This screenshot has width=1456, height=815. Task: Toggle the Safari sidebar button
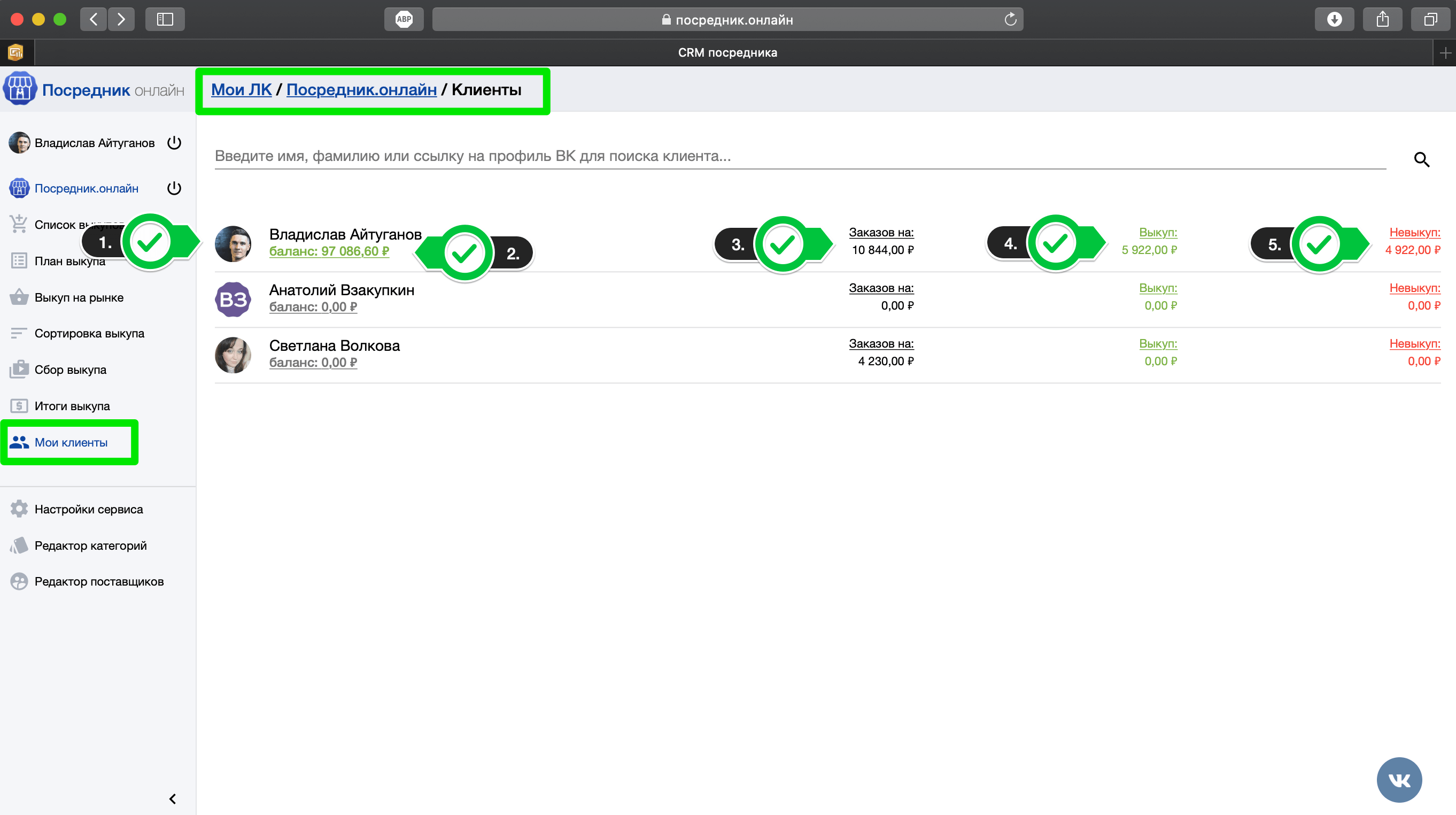point(165,19)
